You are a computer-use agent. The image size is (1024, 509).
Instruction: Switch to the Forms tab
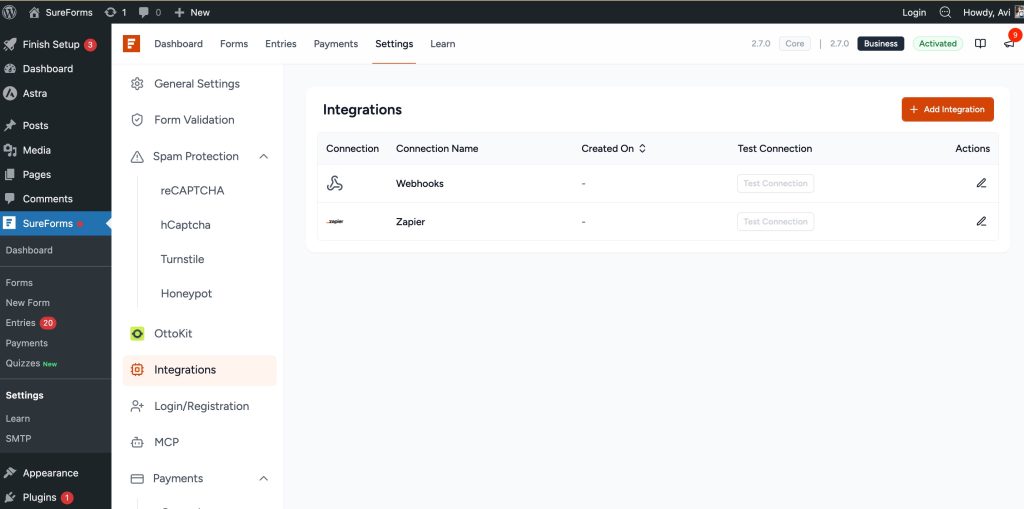pyautogui.click(x=234, y=44)
